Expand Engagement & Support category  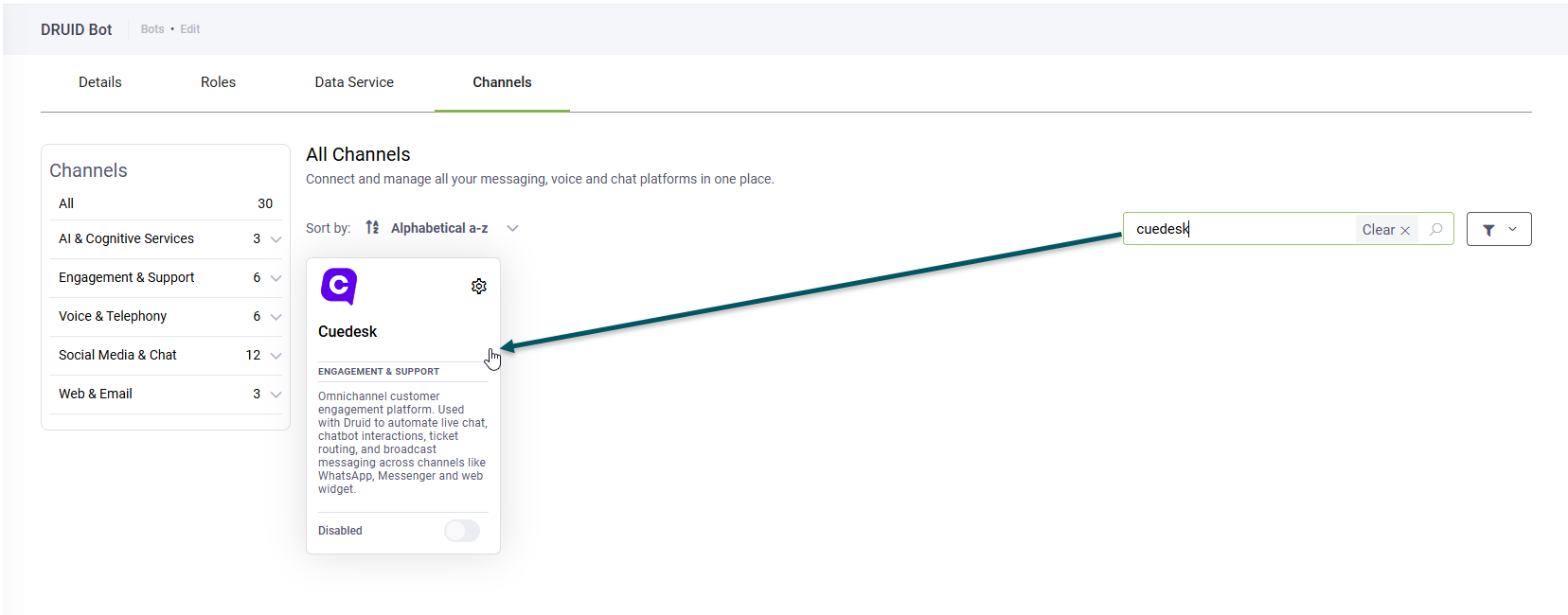tap(276, 278)
